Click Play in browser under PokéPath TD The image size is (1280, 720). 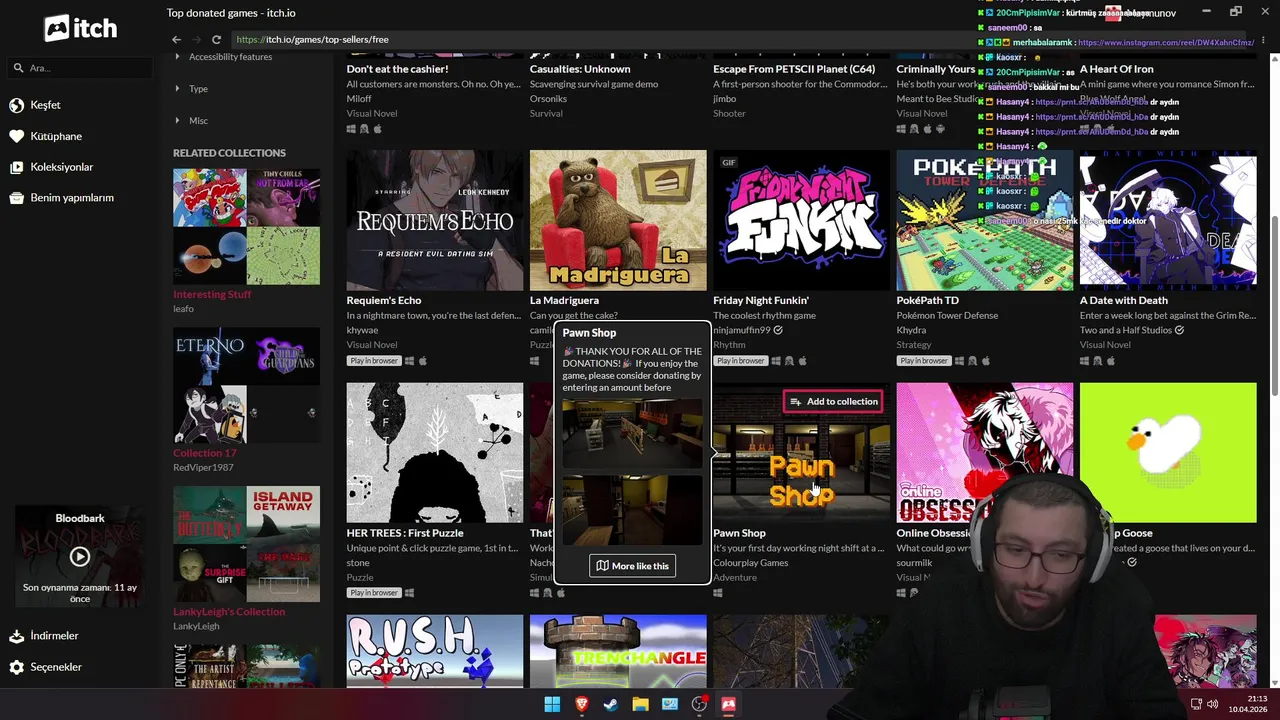[x=924, y=361]
